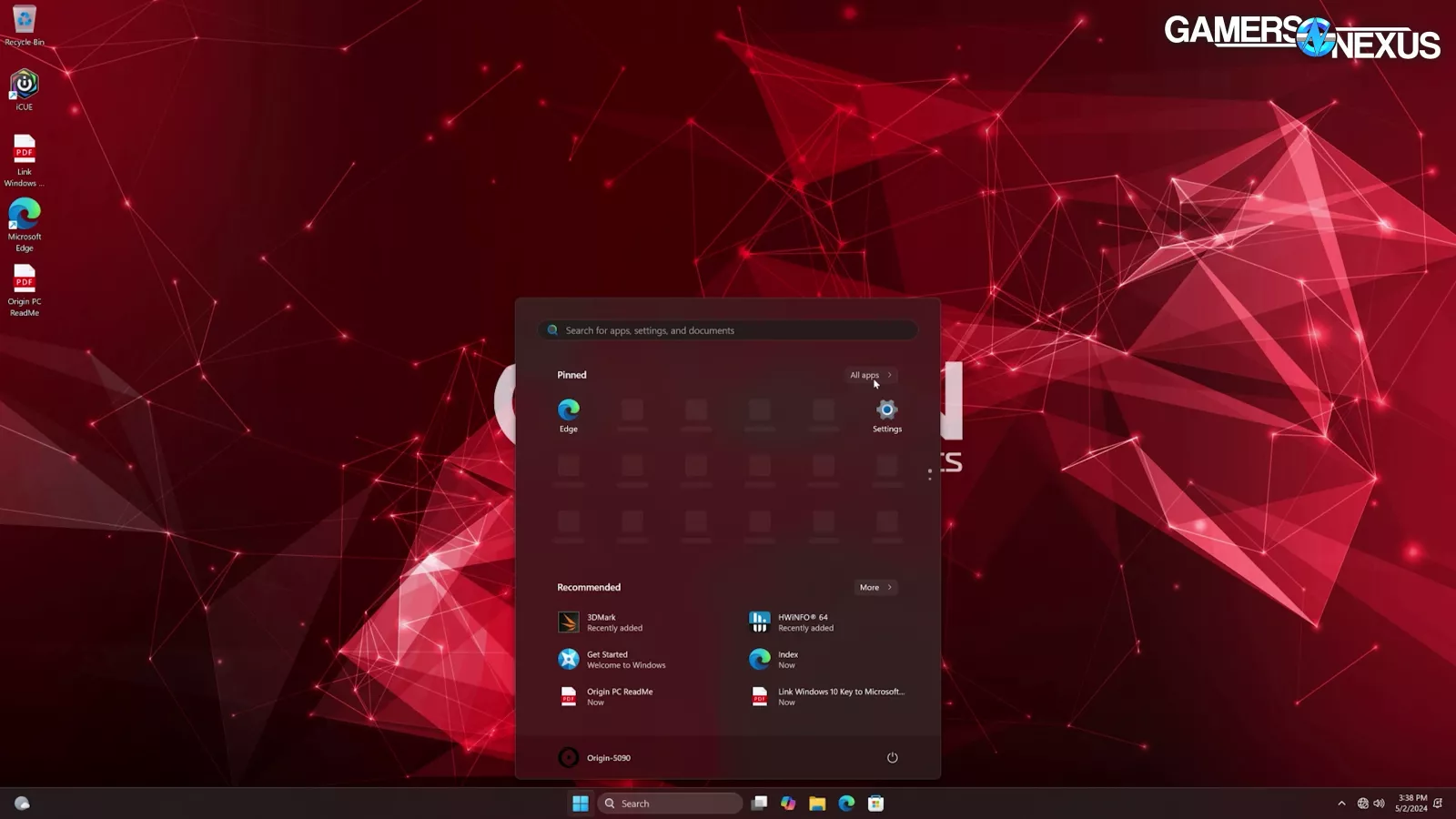Show hidden icons in the system tray
This screenshot has height=819, width=1456.
point(1341,804)
